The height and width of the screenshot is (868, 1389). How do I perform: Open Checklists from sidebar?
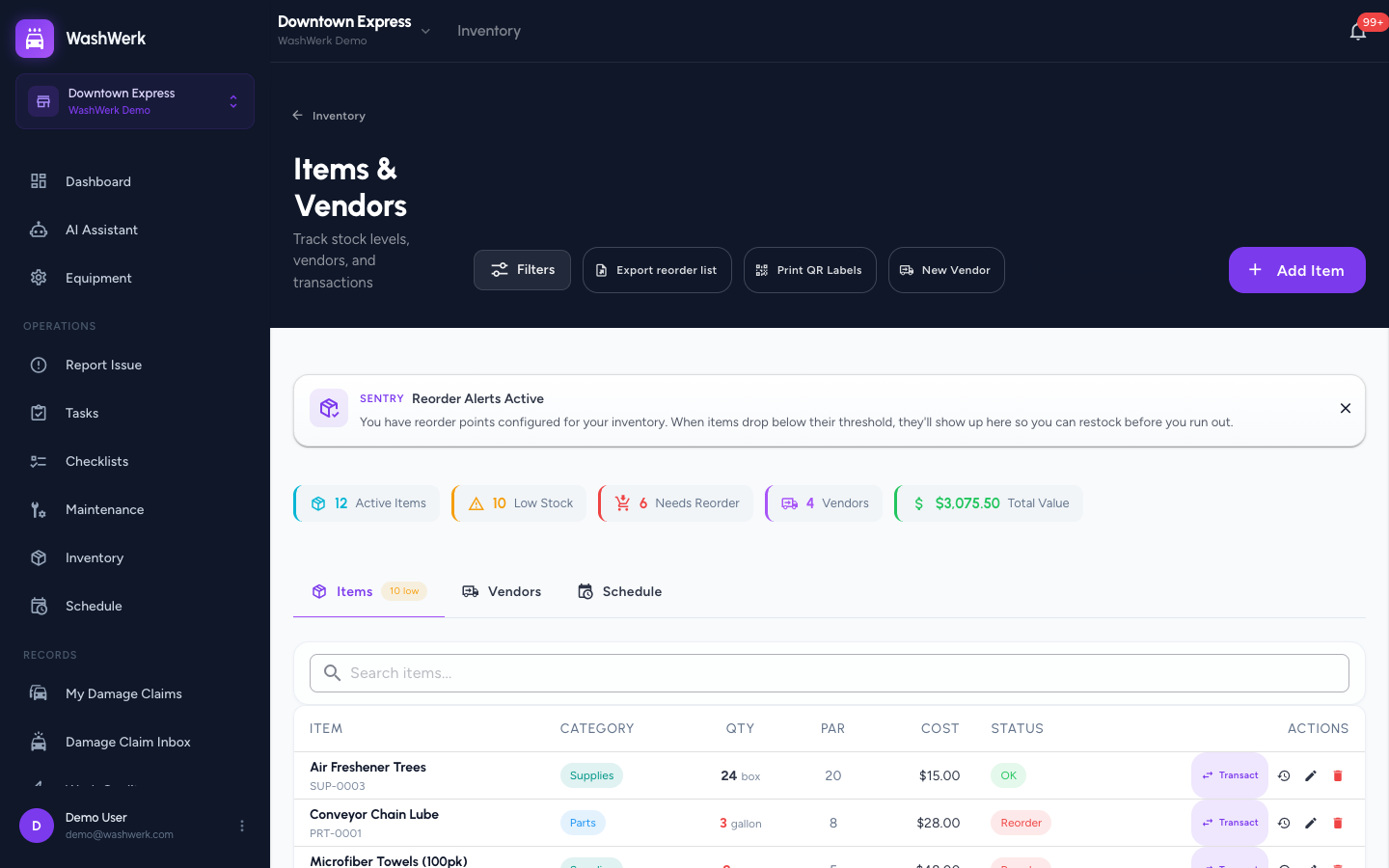point(135,461)
